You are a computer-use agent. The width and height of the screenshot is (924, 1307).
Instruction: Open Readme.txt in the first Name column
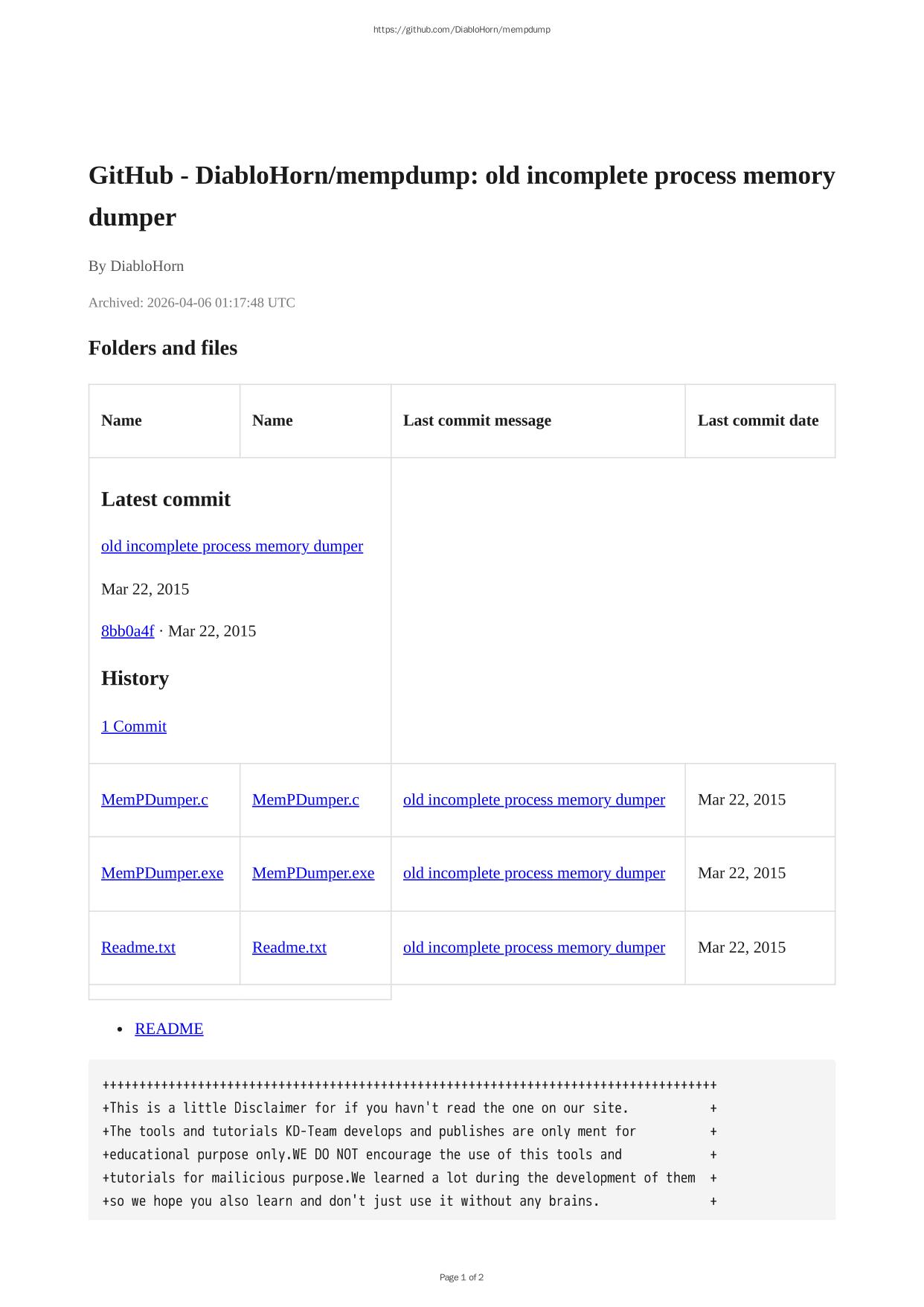tap(138, 948)
